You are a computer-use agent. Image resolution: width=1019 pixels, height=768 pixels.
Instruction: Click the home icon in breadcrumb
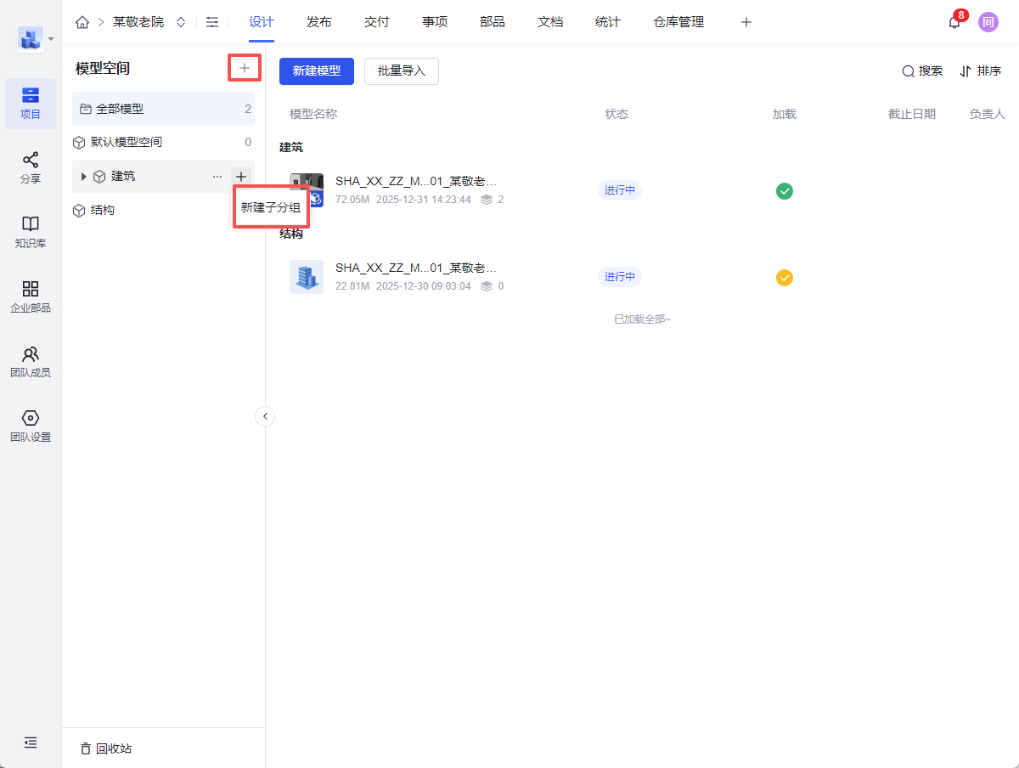82,22
